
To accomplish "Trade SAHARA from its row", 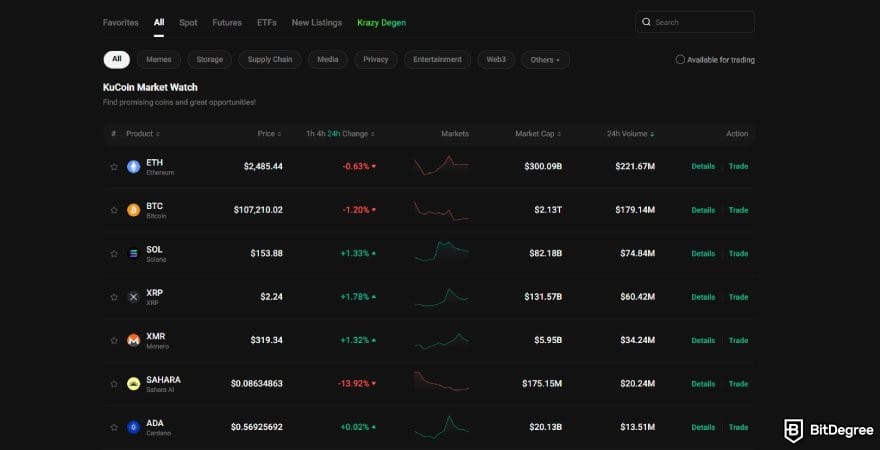I will coord(738,384).
